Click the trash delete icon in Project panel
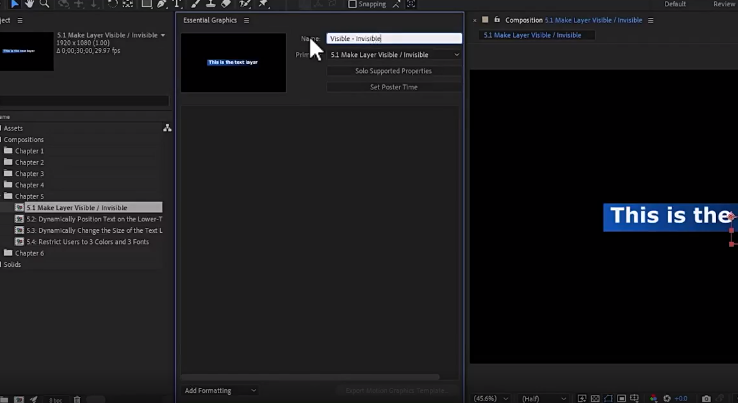The width and height of the screenshot is (738, 403). click(x=77, y=399)
